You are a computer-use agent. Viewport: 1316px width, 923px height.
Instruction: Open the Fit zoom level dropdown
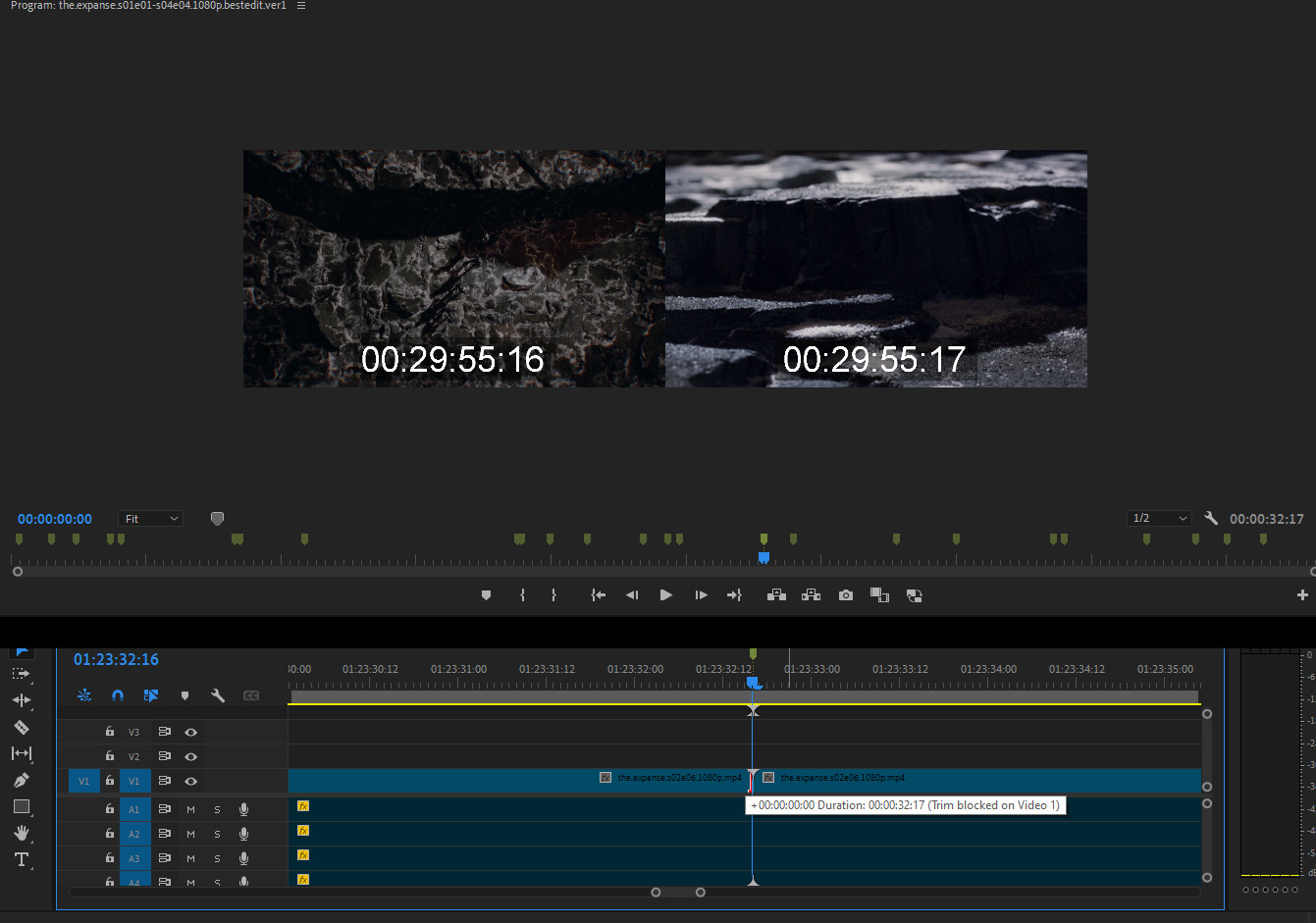point(151,519)
